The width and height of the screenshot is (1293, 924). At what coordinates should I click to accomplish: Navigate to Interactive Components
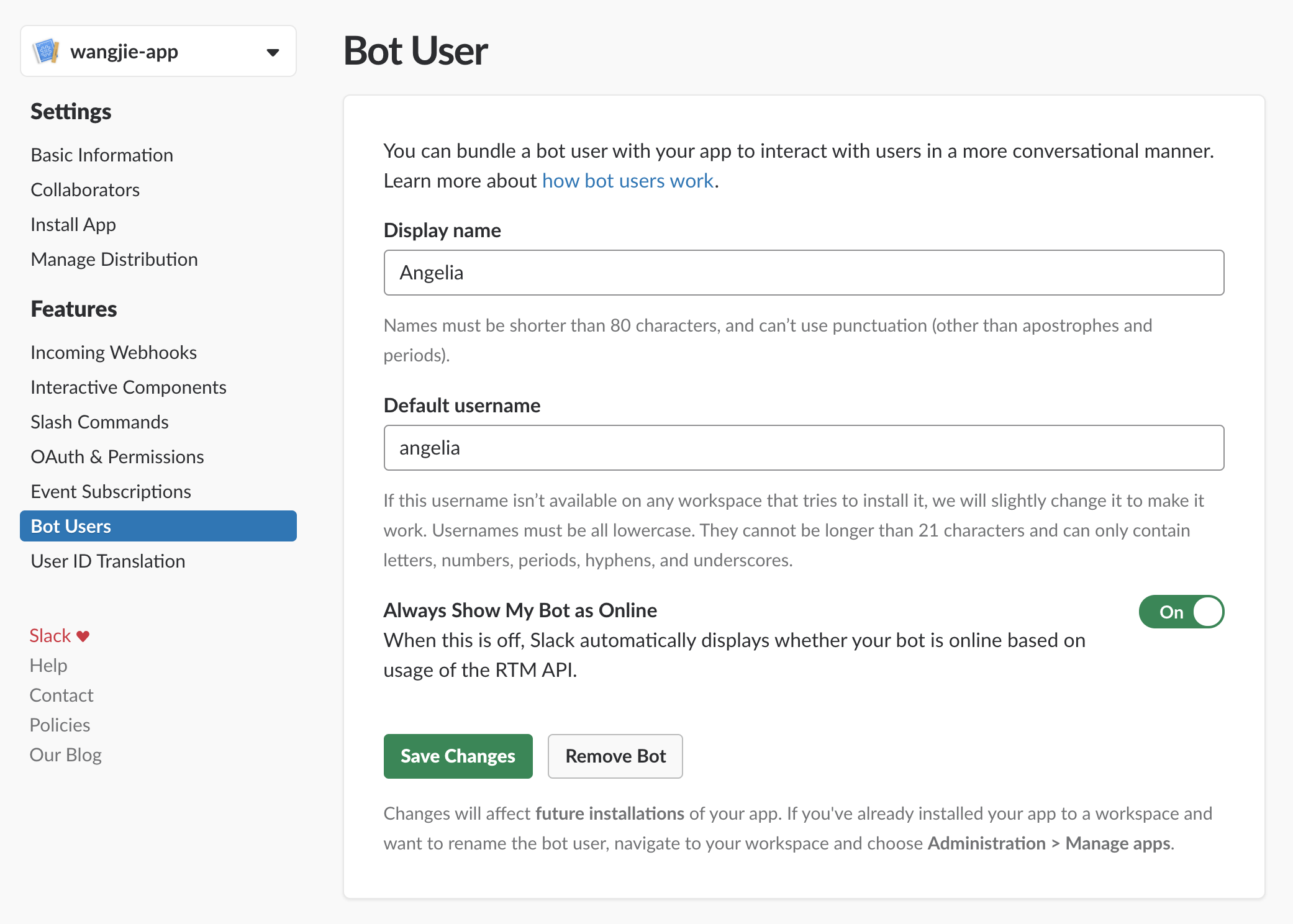click(129, 387)
